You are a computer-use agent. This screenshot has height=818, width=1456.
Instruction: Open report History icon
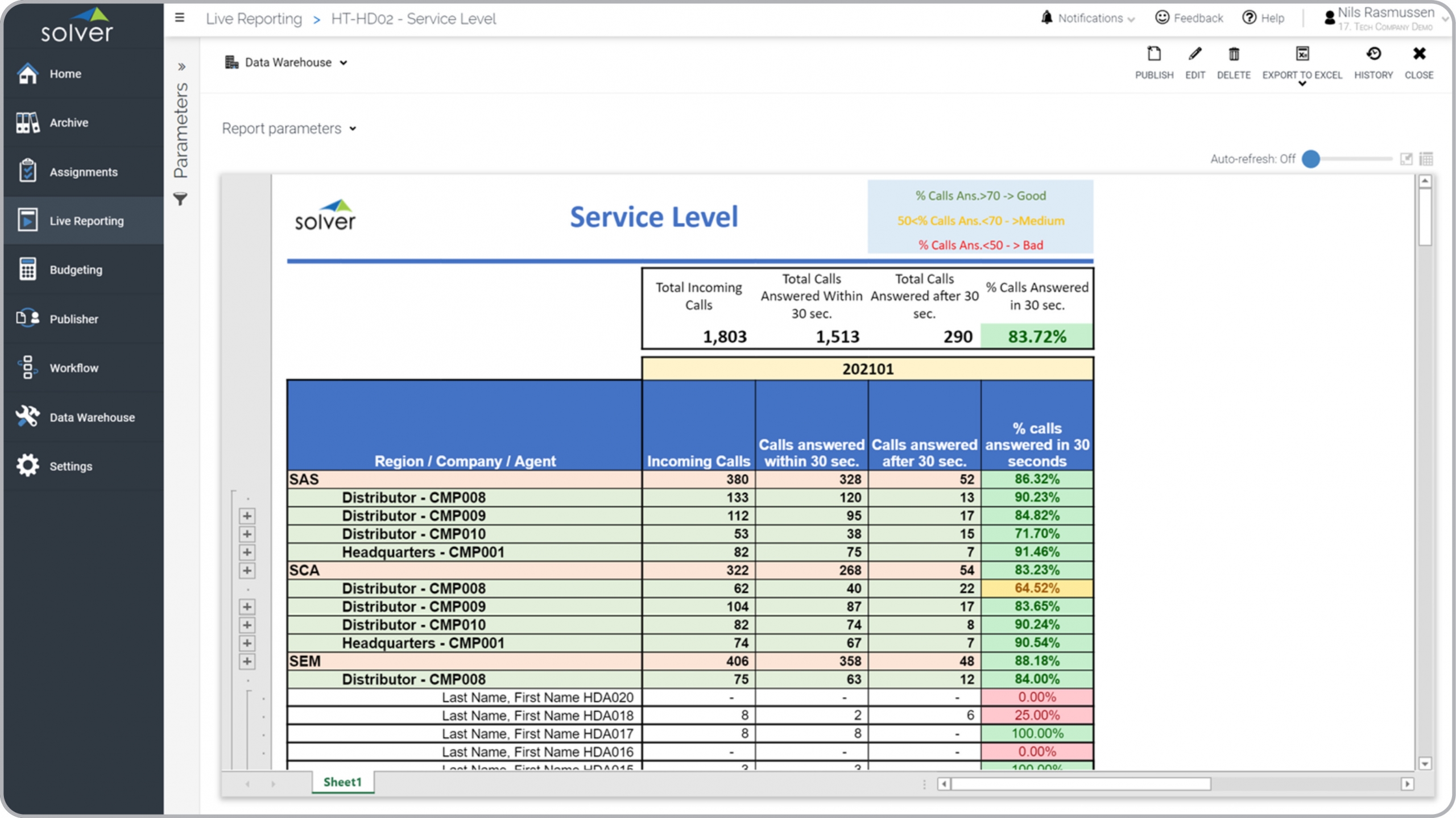pyautogui.click(x=1373, y=55)
